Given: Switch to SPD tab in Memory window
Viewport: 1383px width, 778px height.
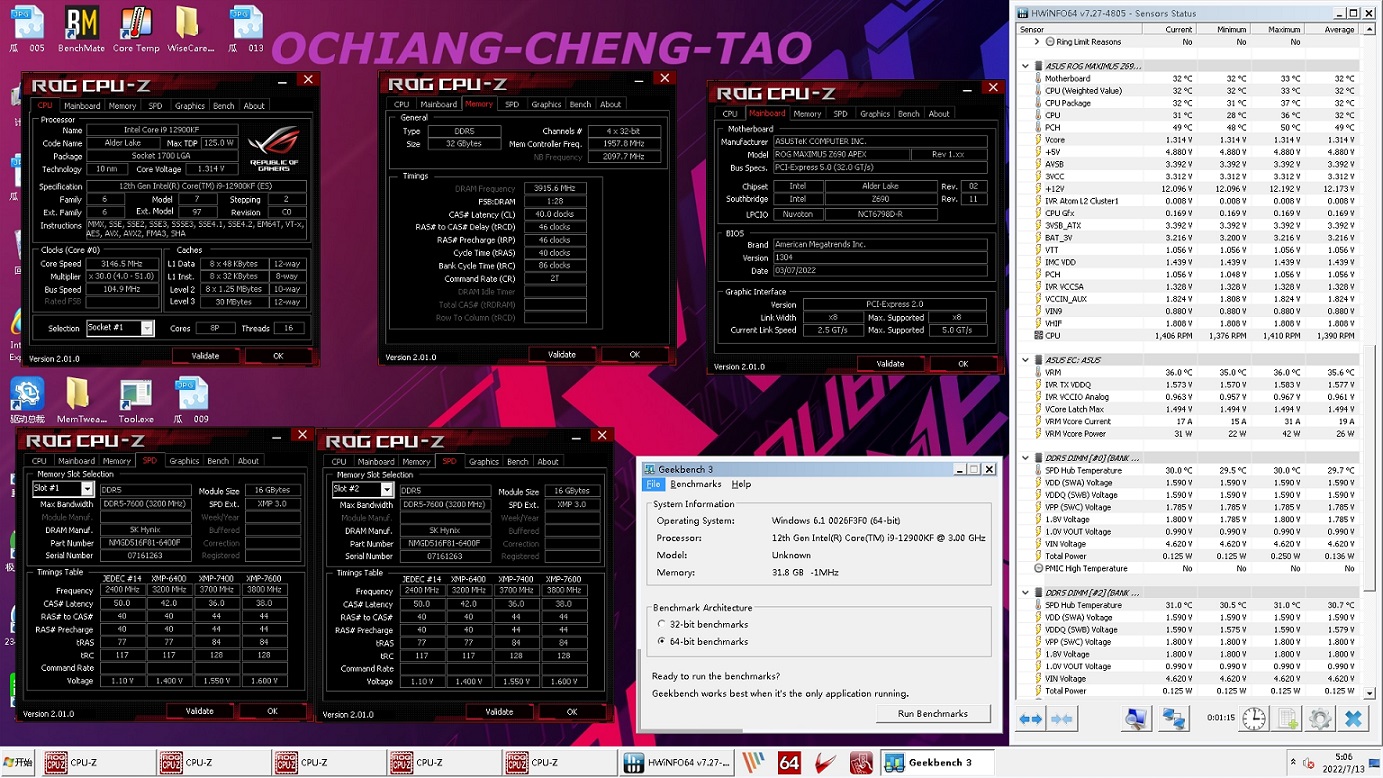Looking at the screenshot, I should [512, 104].
